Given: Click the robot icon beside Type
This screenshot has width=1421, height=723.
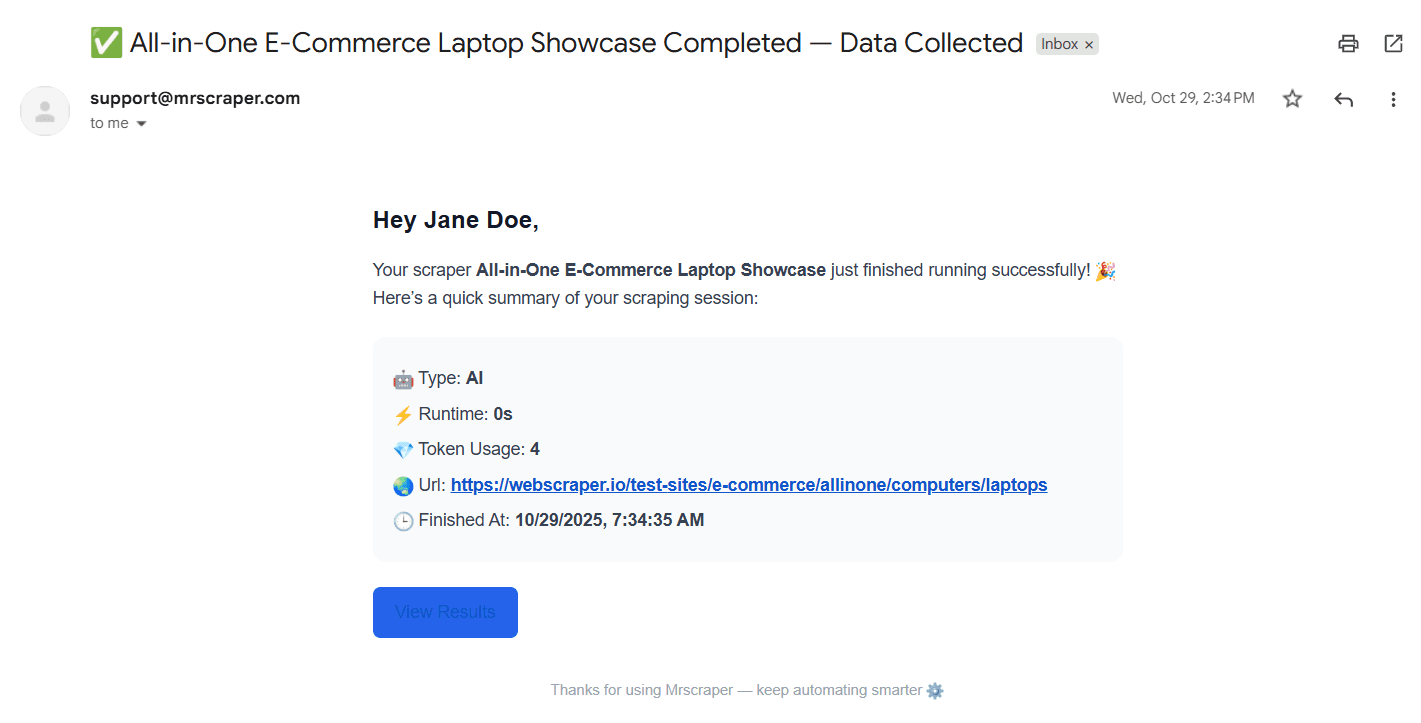Looking at the screenshot, I should [403, 379].
